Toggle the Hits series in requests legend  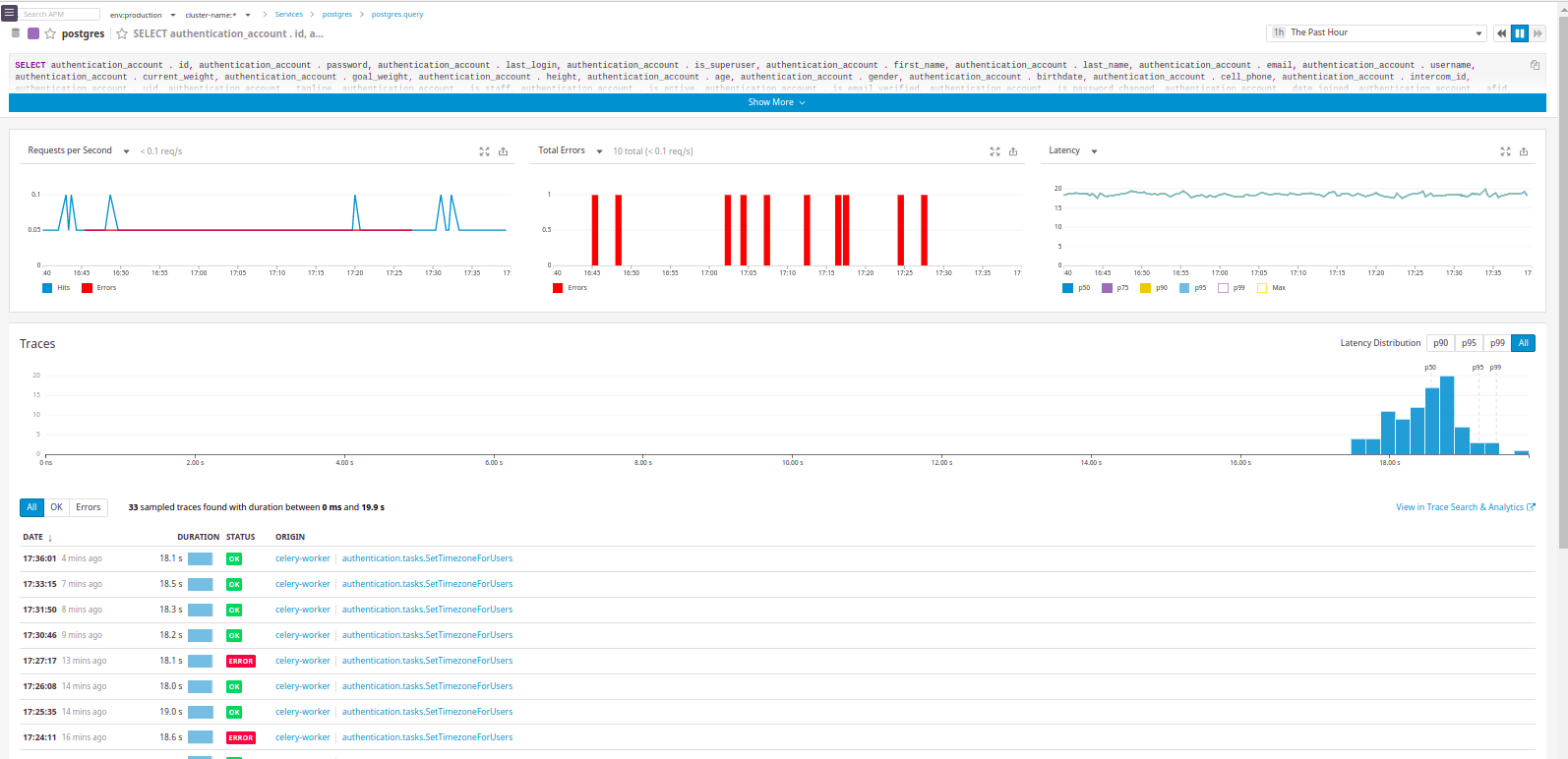pyautogui.click(x=56, y=288)
